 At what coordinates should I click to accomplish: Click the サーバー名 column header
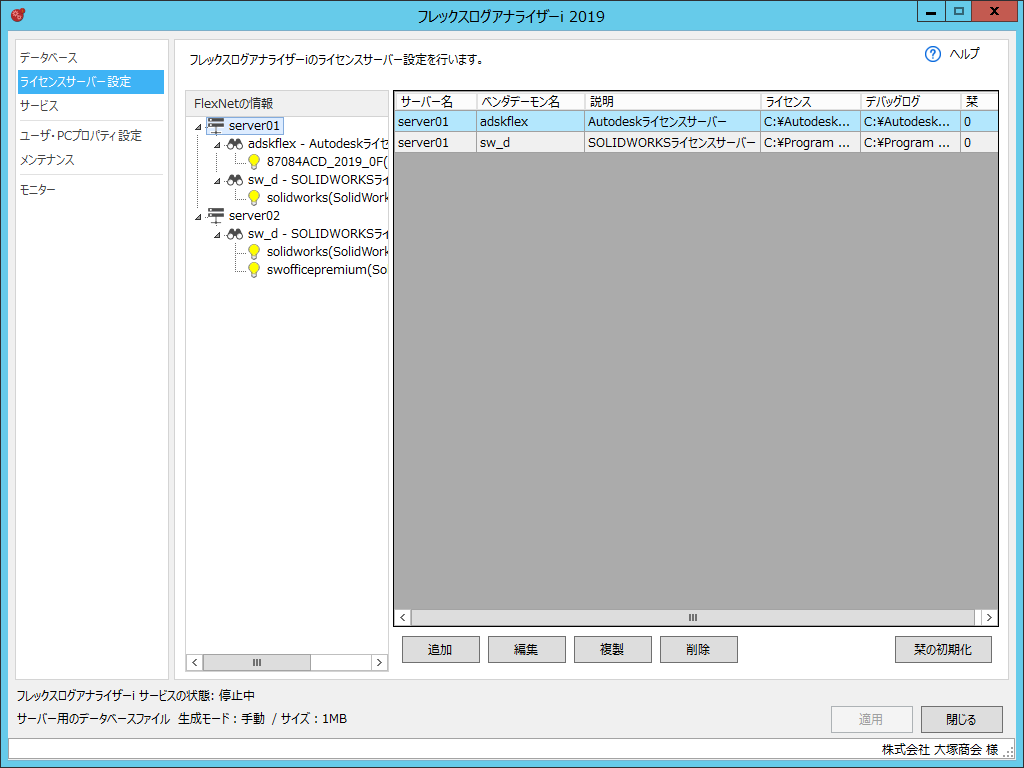click(436, 102)
